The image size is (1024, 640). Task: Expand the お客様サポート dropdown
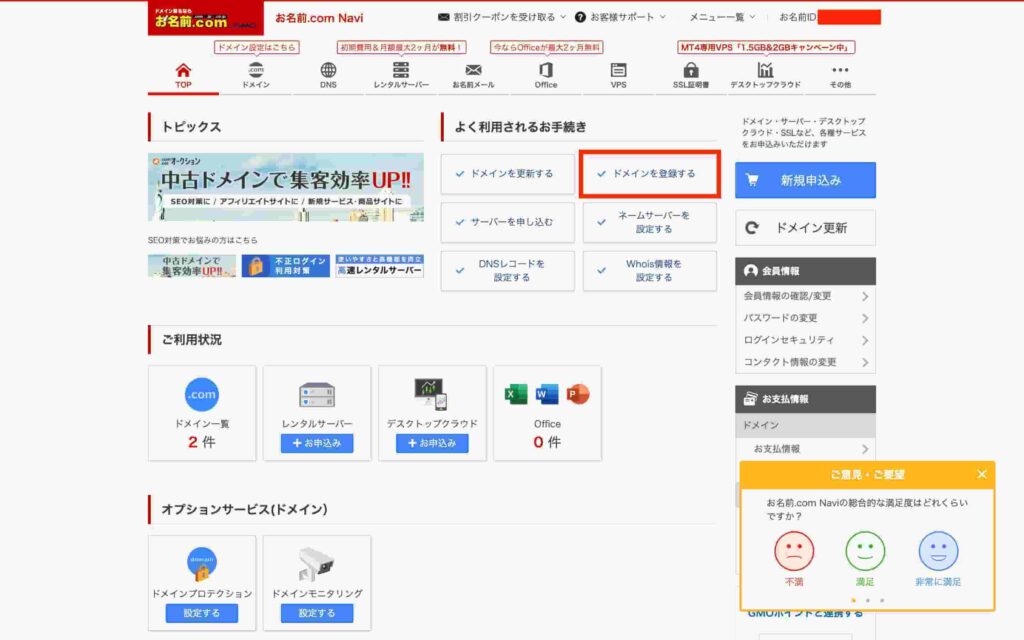click(x=620, y=17)
